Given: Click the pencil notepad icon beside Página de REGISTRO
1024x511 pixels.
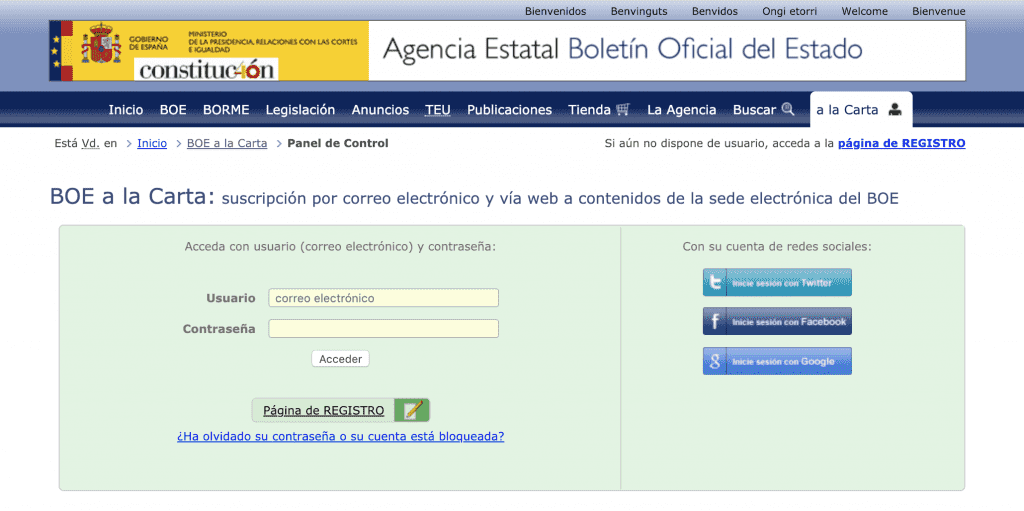Looking at the screenshot, I should coord(412,410).
